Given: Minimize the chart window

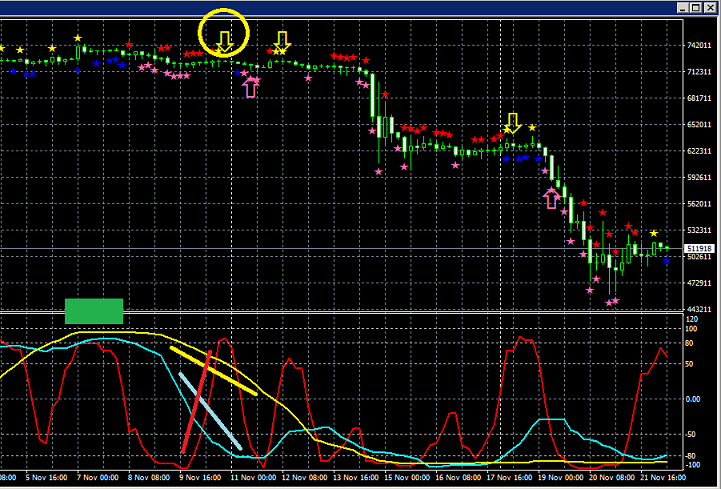Looking at the screenshot, I should click(x=683, y=7).
